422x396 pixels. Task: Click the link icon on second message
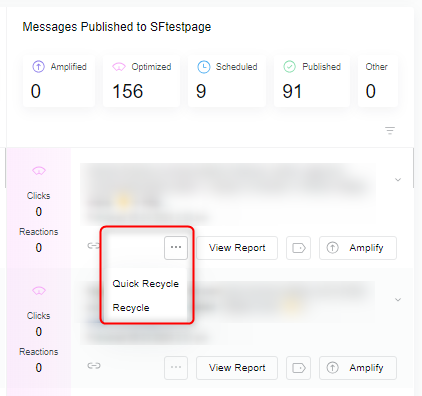94,366
